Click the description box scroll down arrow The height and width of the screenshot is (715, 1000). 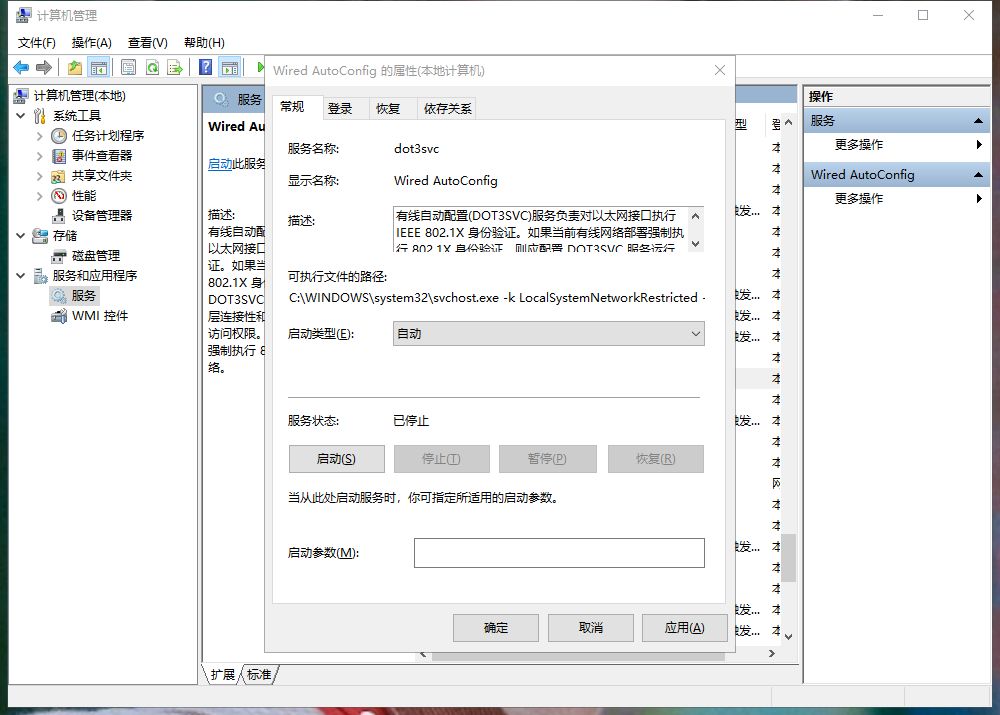[696, 243]
